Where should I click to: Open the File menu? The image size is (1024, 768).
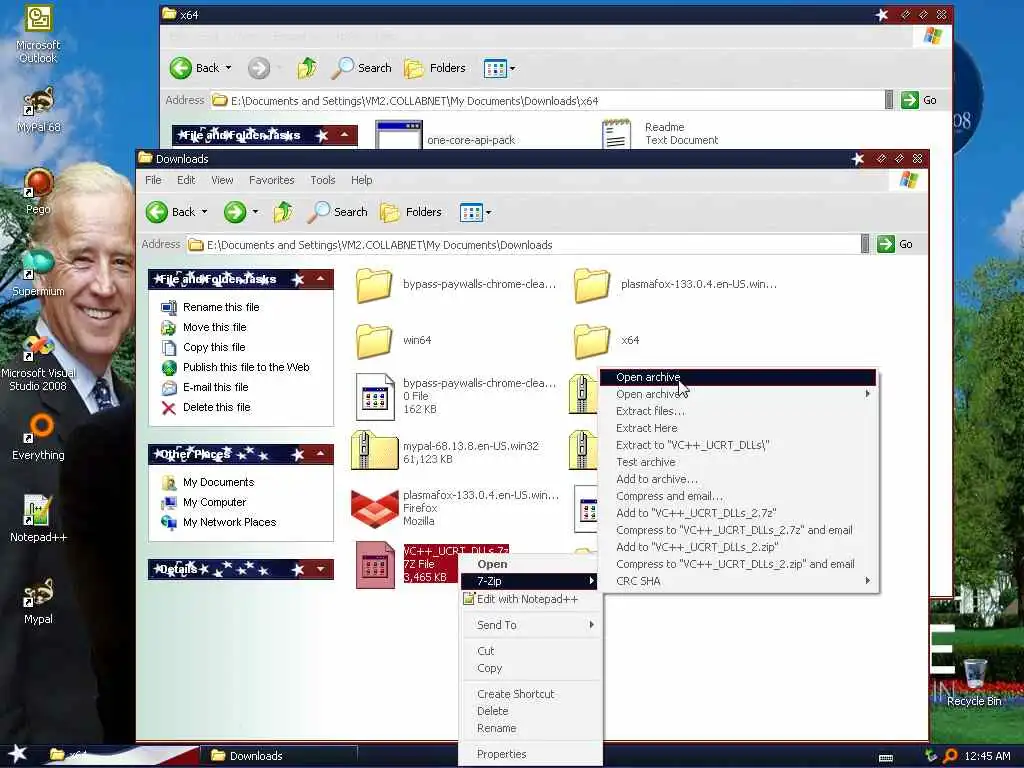click(153, 180)
